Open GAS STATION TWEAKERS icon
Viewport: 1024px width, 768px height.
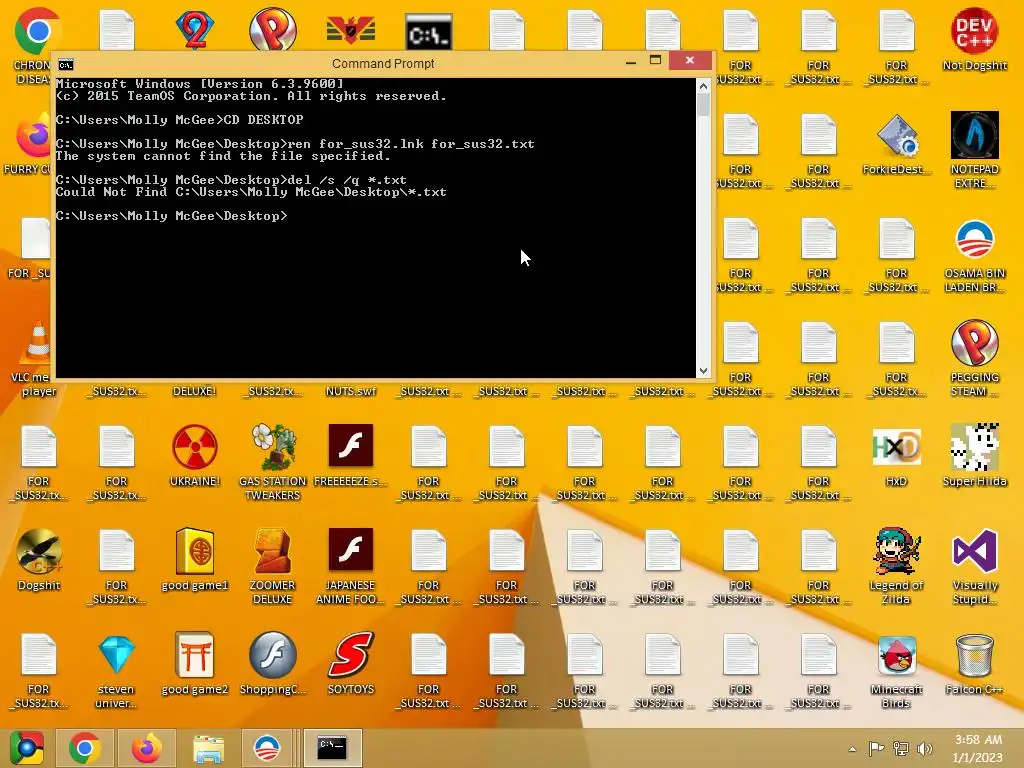[272, 462]
